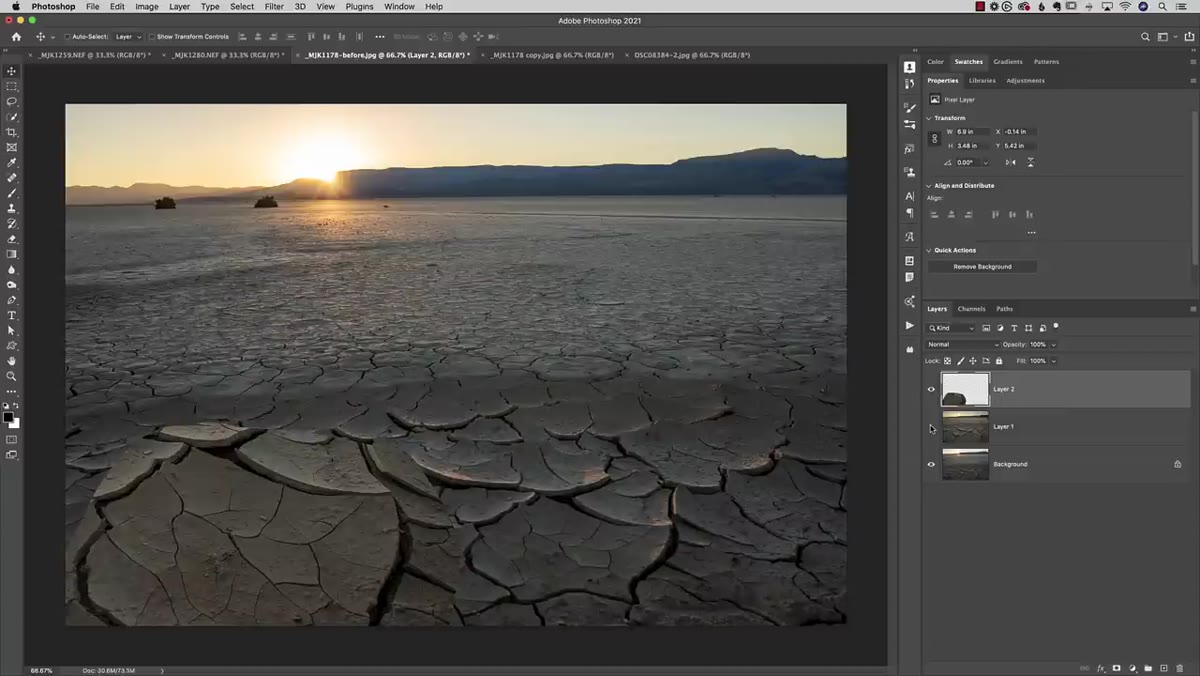Open the Layer menu
This screenshot has height=676, width=1200.
[179, 6]
